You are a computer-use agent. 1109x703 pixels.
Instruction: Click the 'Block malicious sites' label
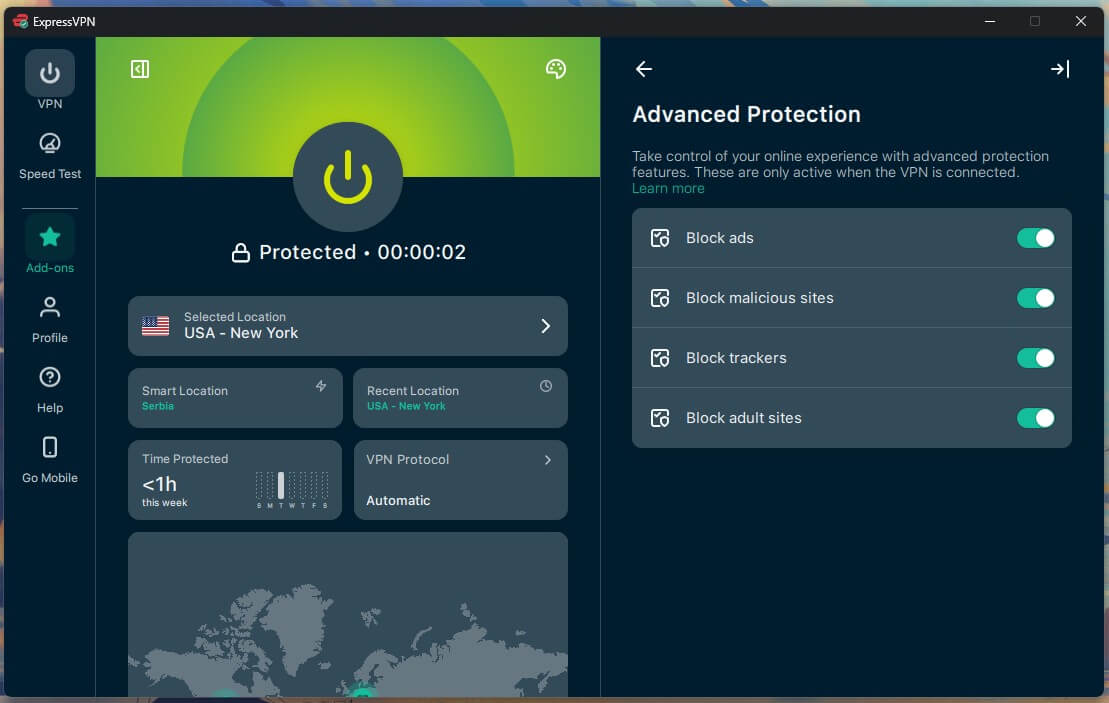pyautogui.click(x=760, y=298)
